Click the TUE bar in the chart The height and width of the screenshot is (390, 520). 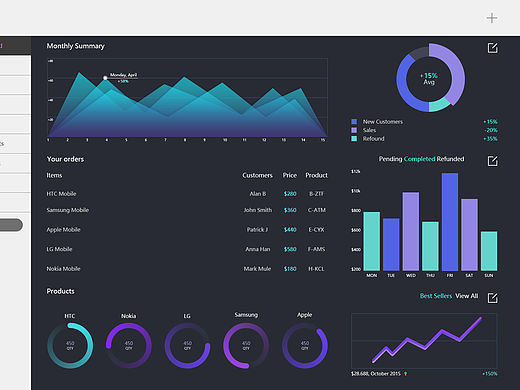[391, 244]
